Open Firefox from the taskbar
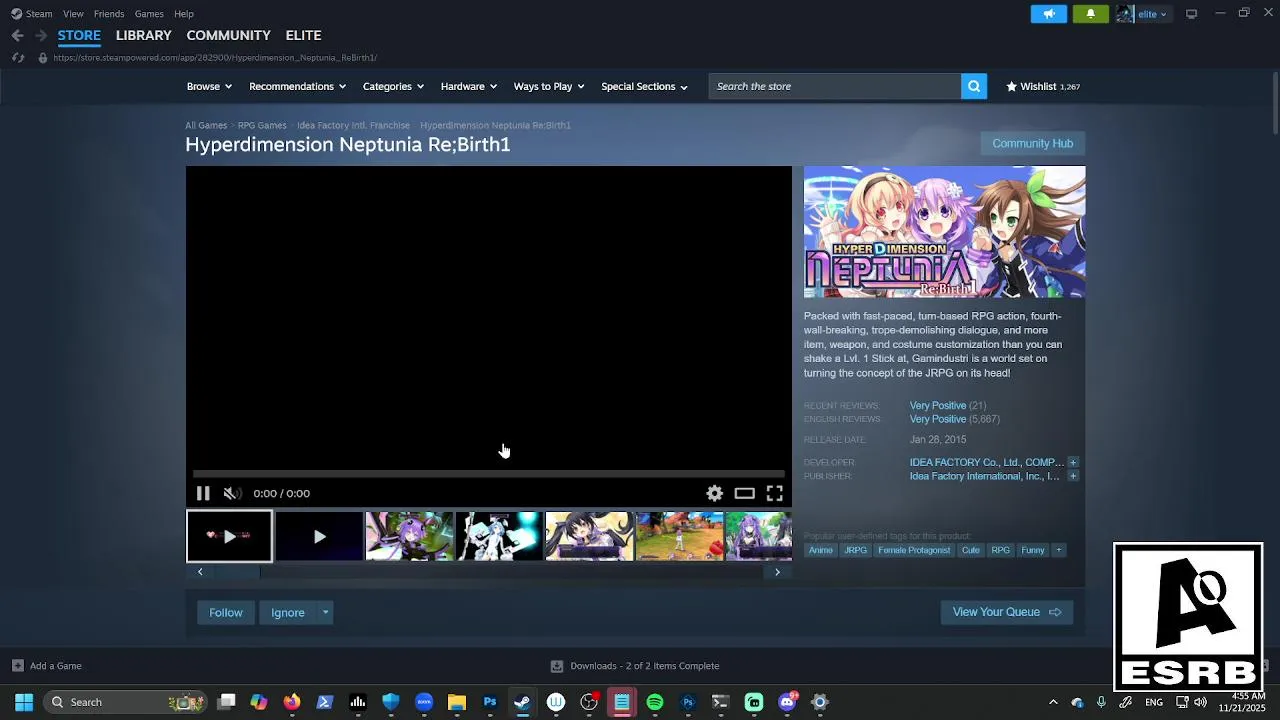This screenshot has width=1280, height=720. 292,702
